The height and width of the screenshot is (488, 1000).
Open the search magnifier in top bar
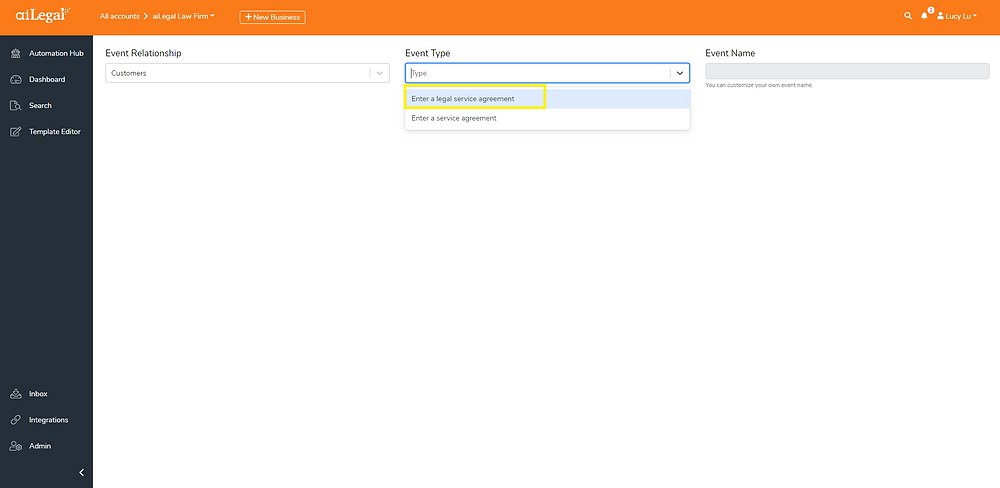(x=908, y=16)
